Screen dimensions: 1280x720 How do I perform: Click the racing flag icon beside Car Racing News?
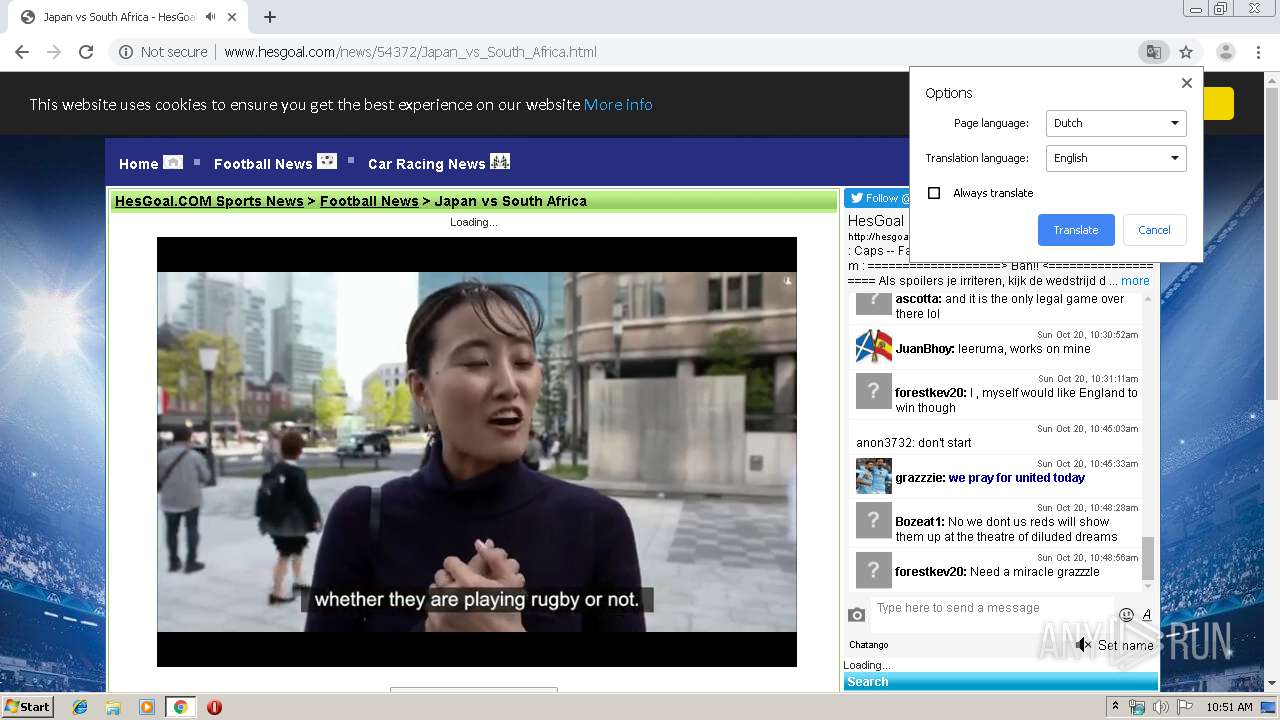(500, 161)
